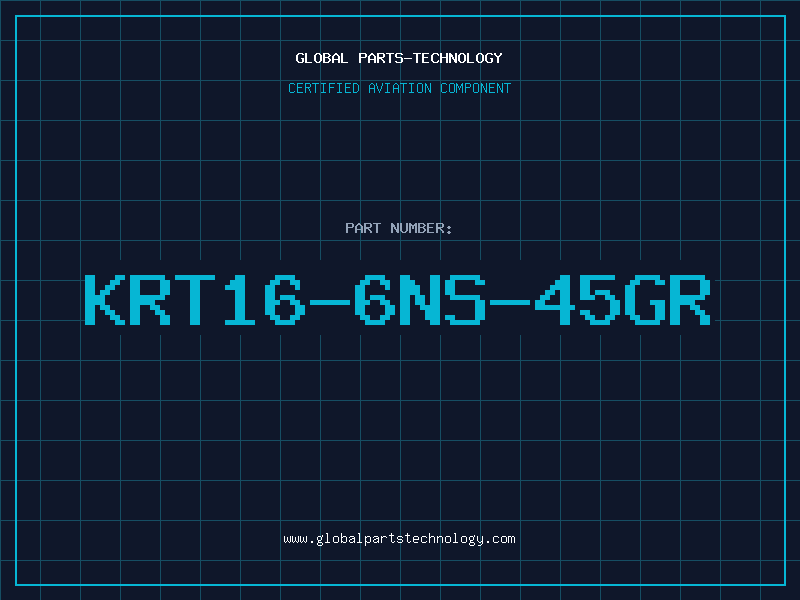
Task: Select the word CERTIFIED in the subtitle
Action: coord(324,88)
